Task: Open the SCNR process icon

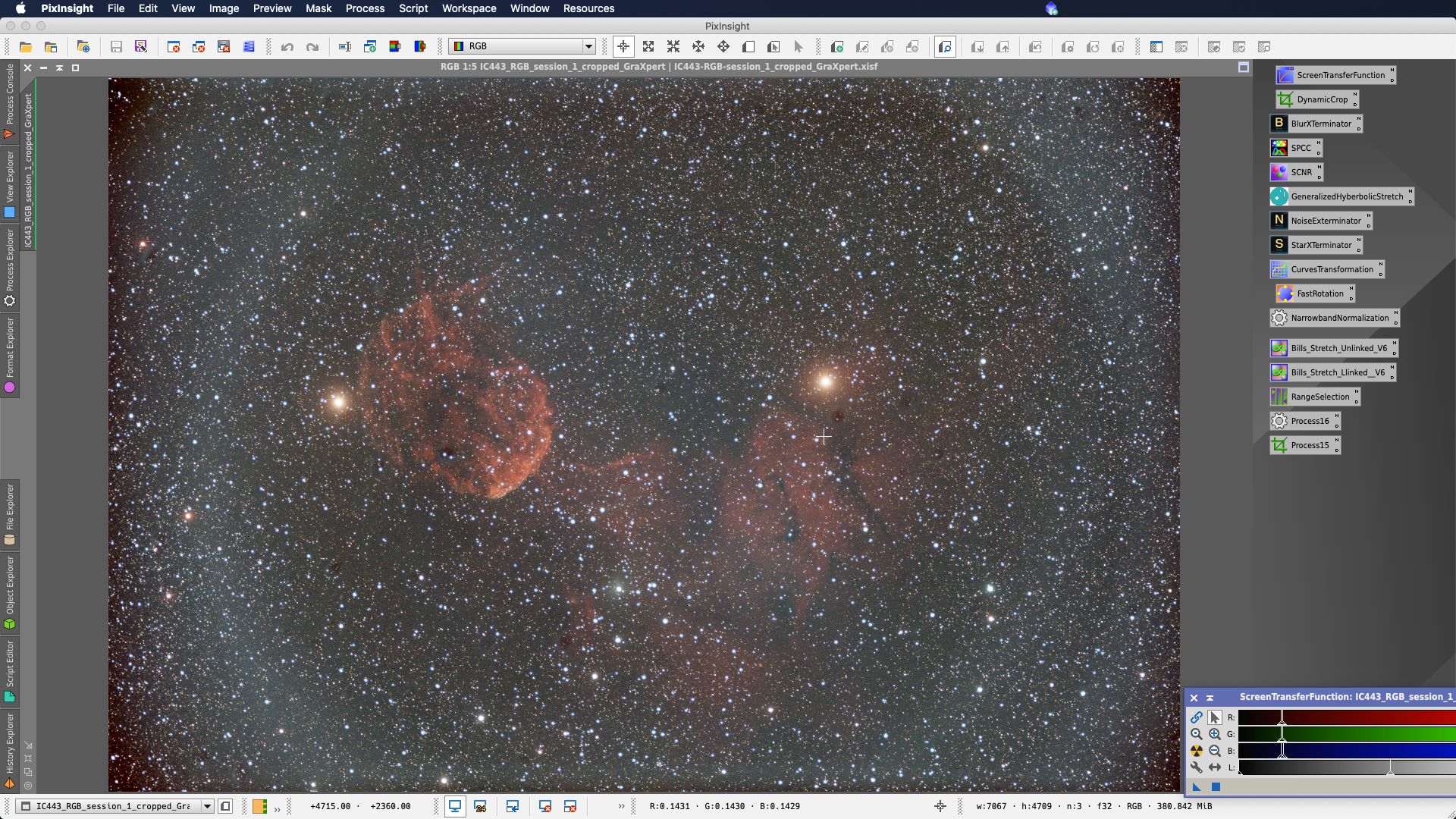Action: [x=1295, y=172]
